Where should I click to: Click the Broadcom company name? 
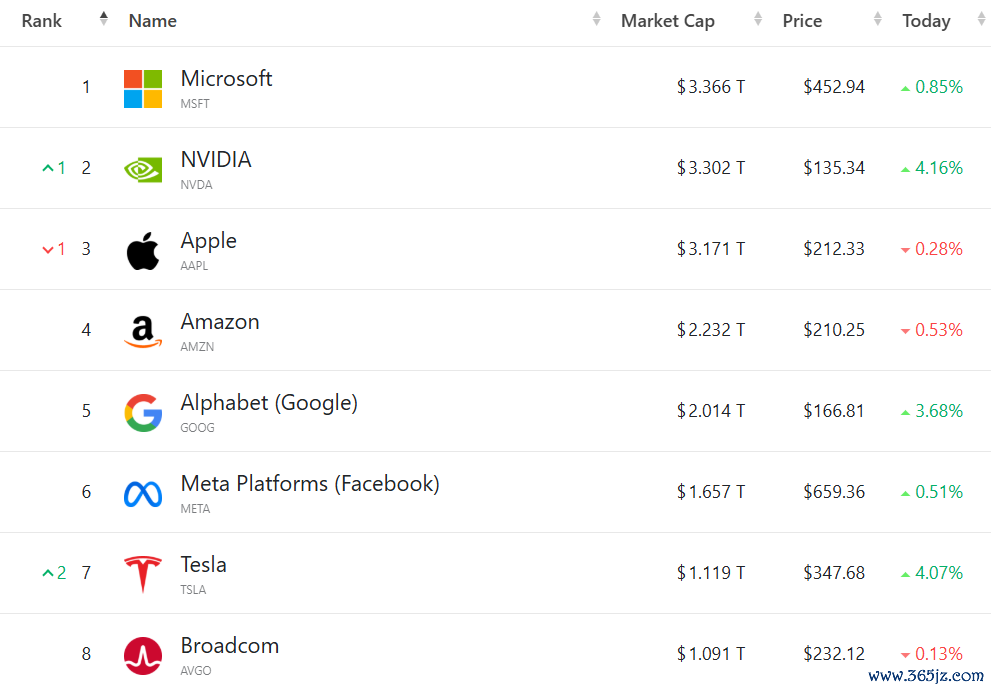click(x=230, y=646)
